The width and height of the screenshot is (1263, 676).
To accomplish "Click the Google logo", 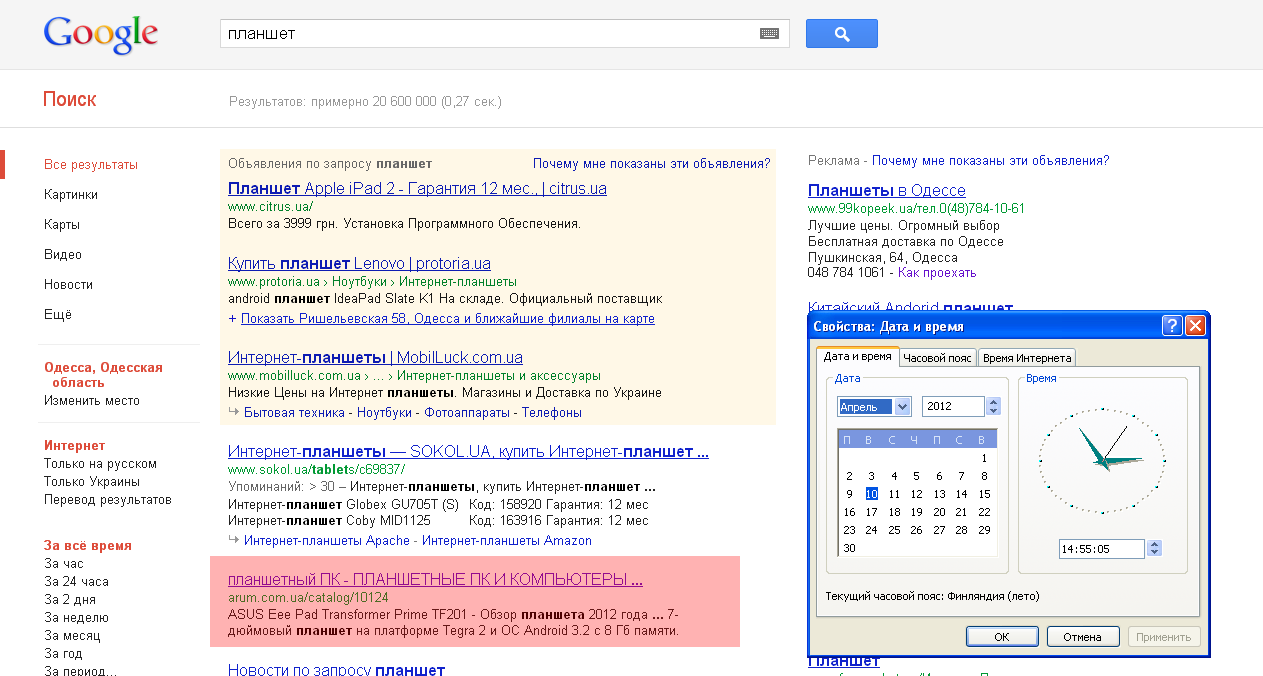I will tap(101, 36).
